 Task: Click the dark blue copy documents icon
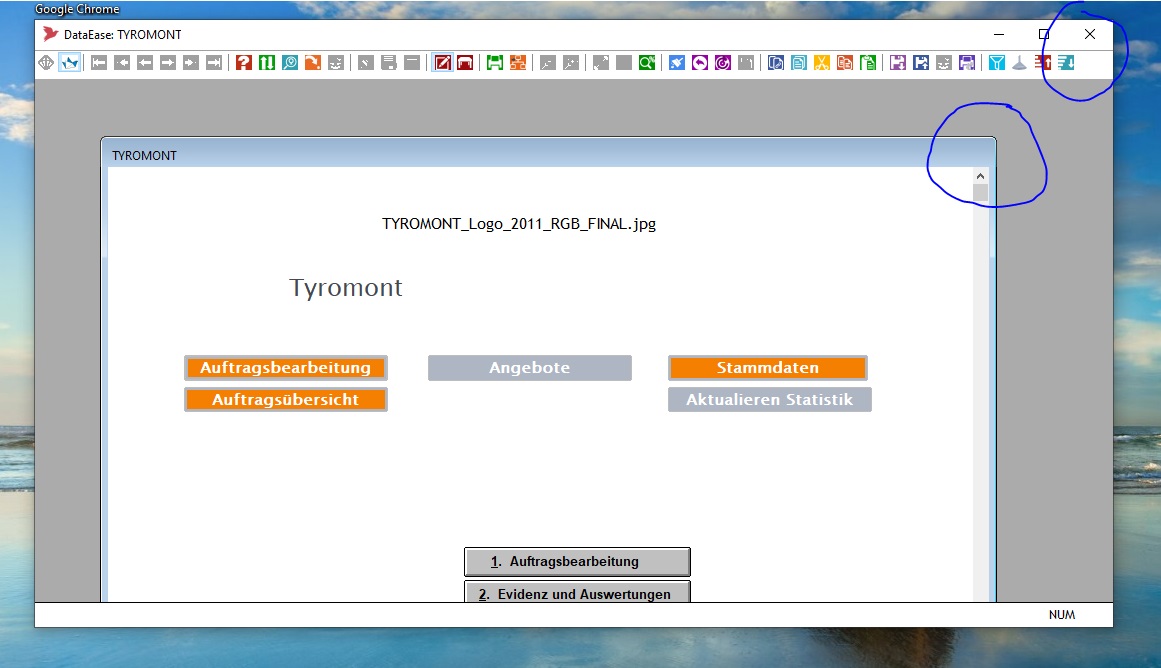click(x=775, y=63)
